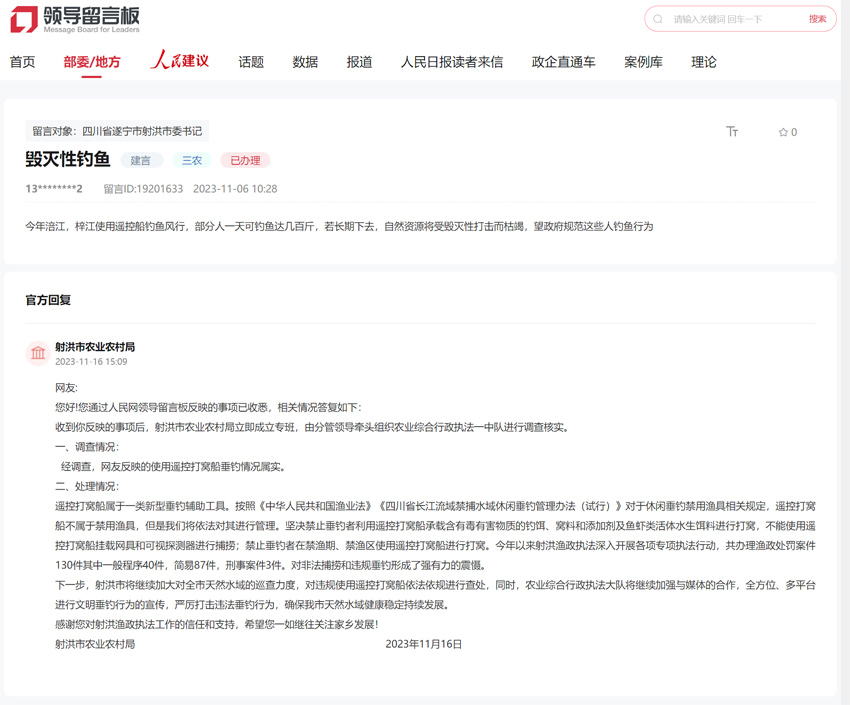
Task: Click the building icon beside 射洪市农业农村局
Action: pyautogui.click(x=38, y=353)
